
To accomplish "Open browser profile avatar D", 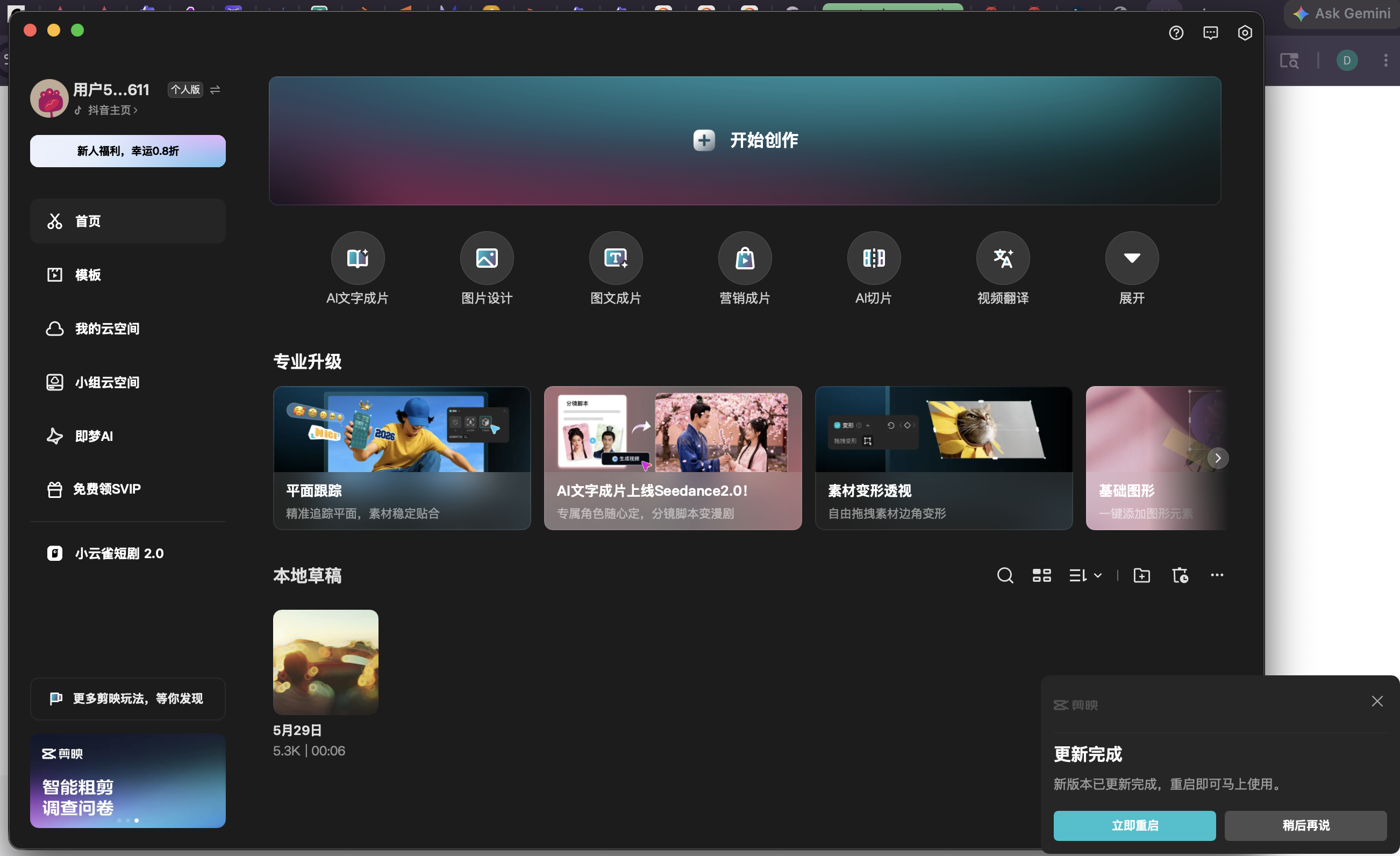I will click(x=1347, y=60).
